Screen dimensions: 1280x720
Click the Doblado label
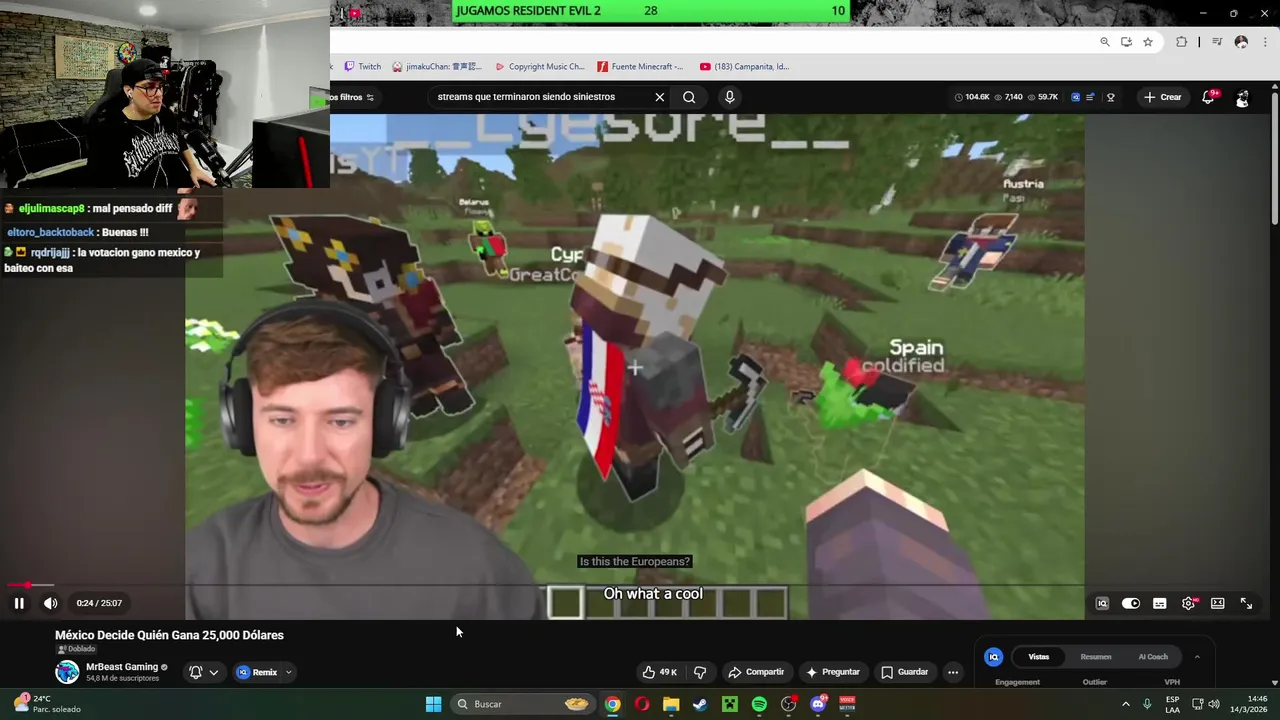point(76,649)
